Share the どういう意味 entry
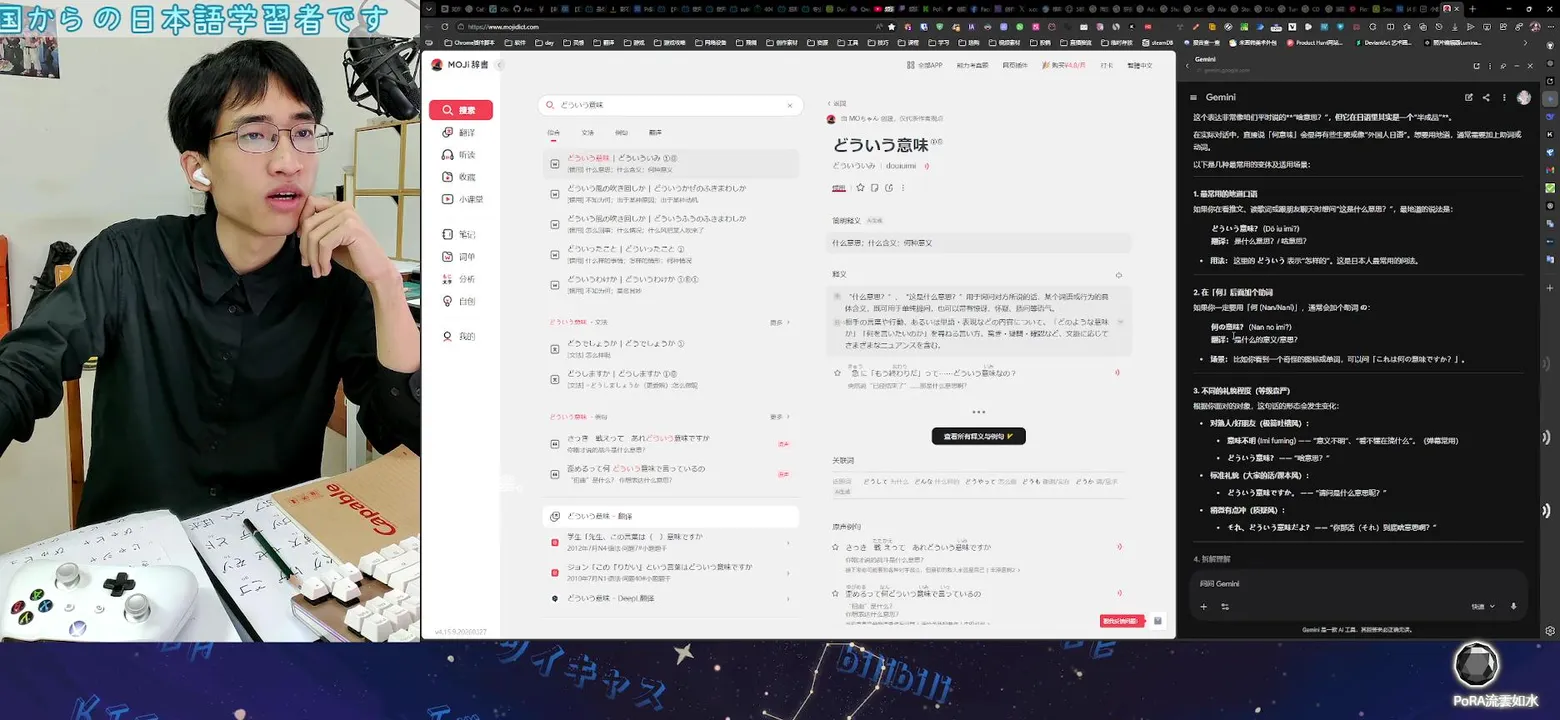The width and height of the screenshot is (1560, 720). 888,187
